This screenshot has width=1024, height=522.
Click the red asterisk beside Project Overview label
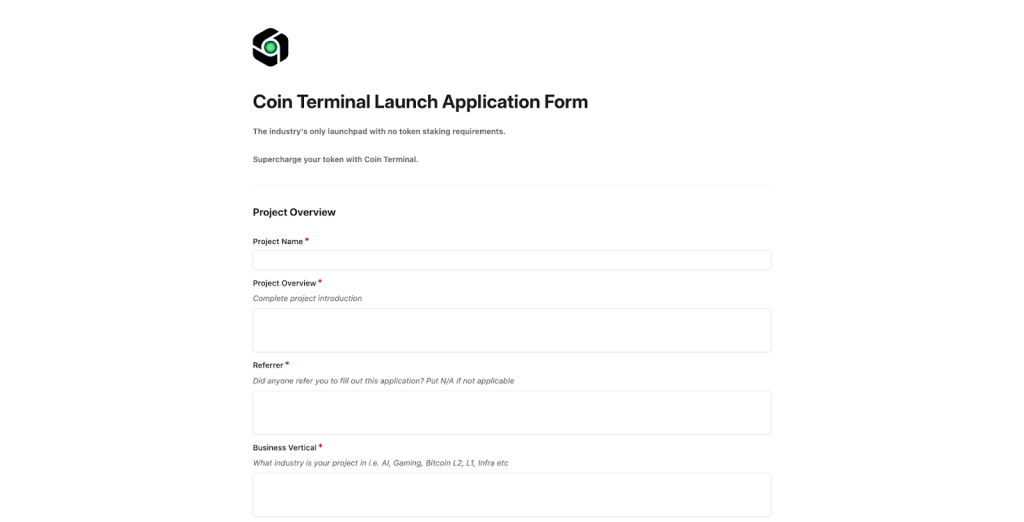319,282
